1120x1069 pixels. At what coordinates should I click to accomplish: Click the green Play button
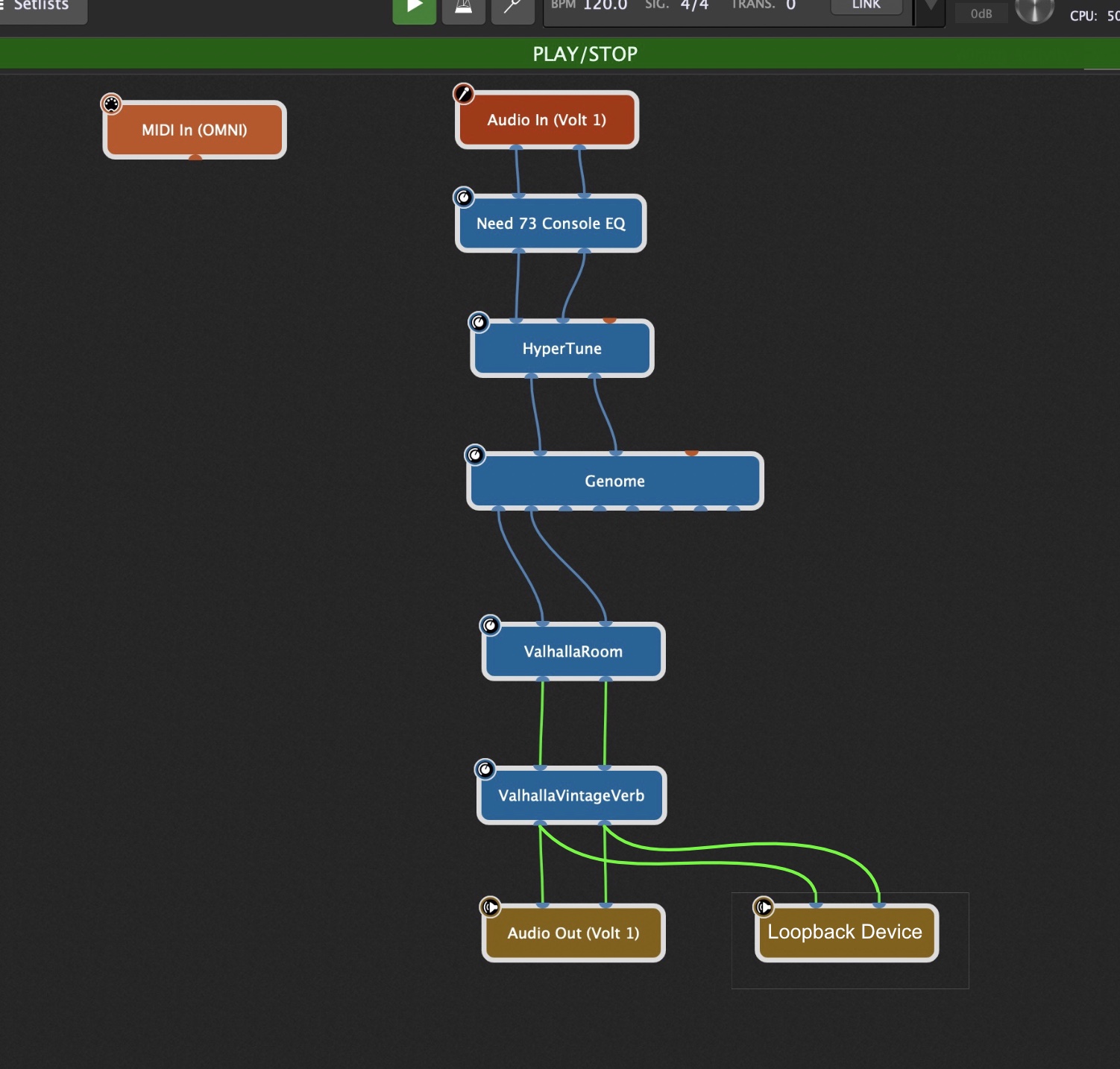(415, 9)
